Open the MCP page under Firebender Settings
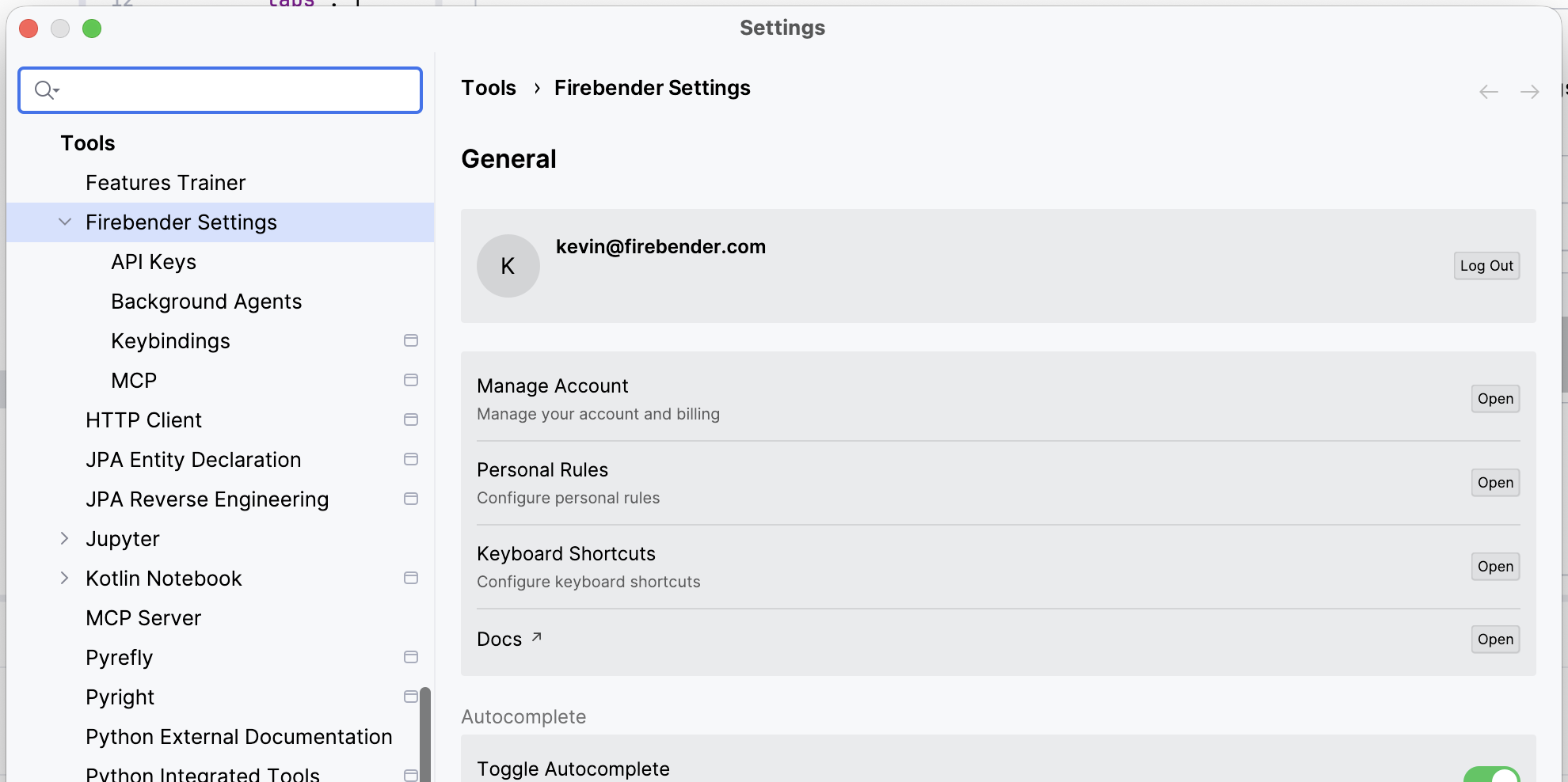This screenshot has width=1568, height=782. pos(134,381)
